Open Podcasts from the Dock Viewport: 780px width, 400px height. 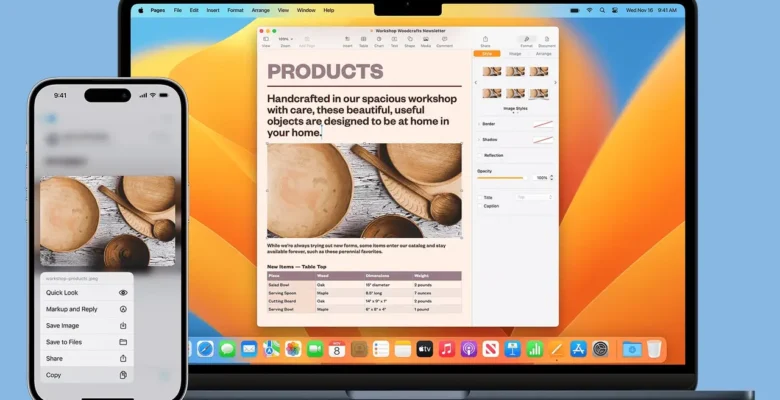pos(469,349)
